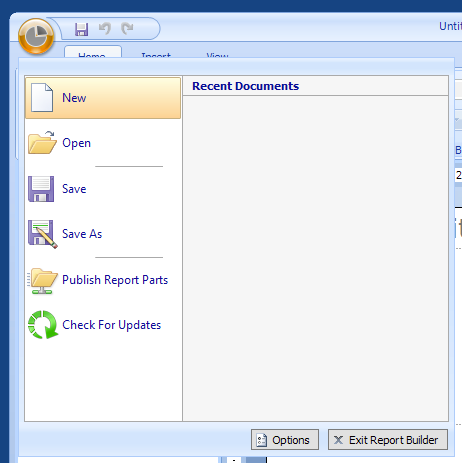The width and height of the screenshot is (462, 463).
Task: Click the purple floppy disk Save icon
Action: (x=41, y=189)
